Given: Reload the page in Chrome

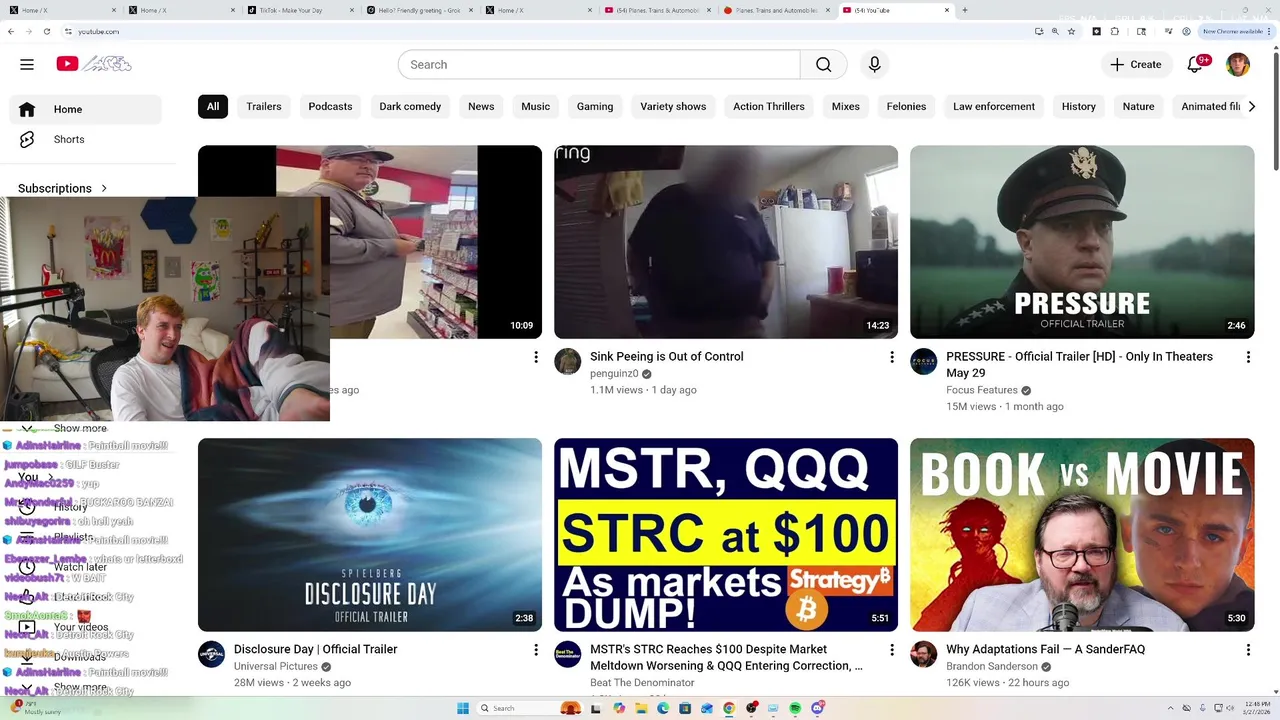Looking at the screenshot, I should click(46, 31).
